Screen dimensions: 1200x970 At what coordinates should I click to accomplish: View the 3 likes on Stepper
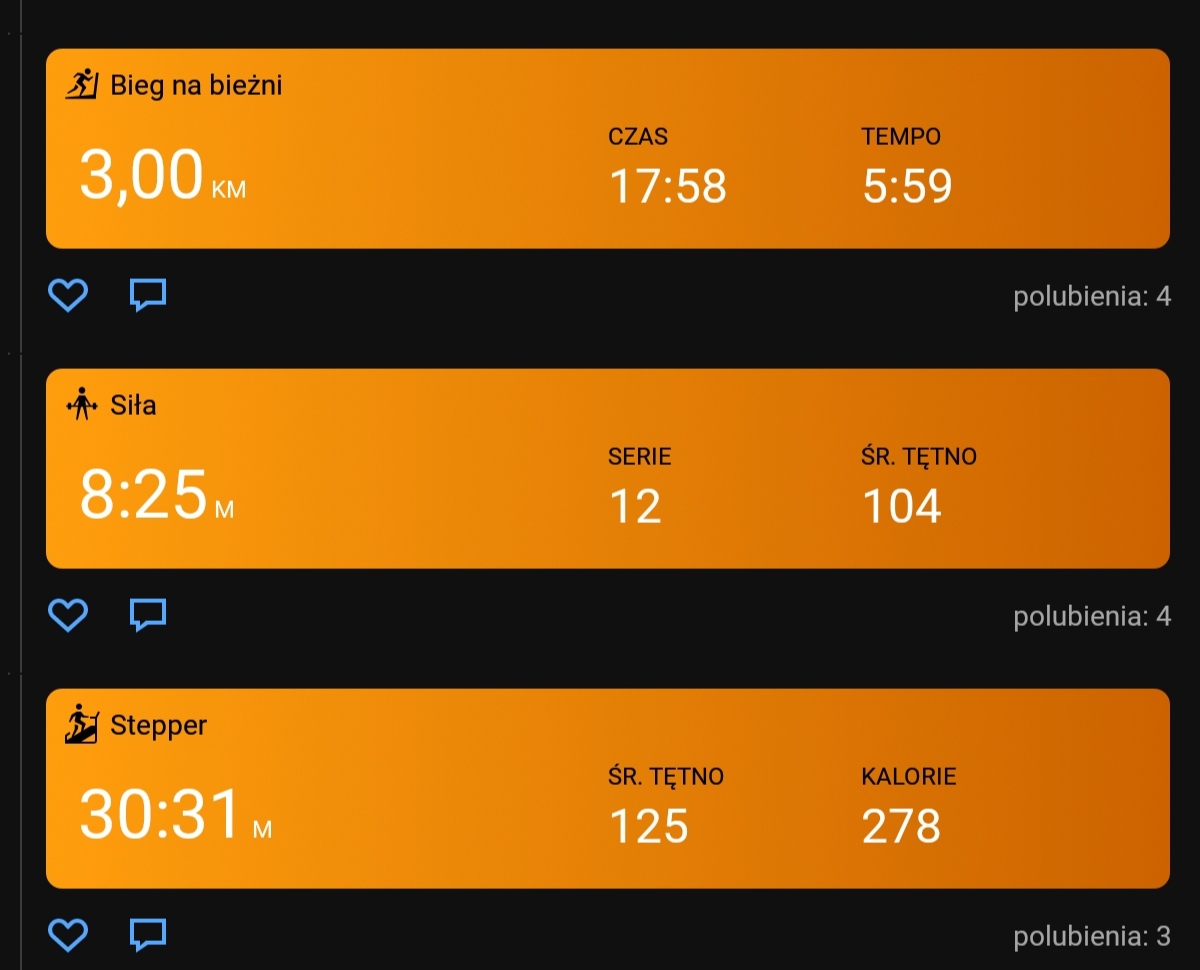pyautogui.click(x=1092, y=937)
